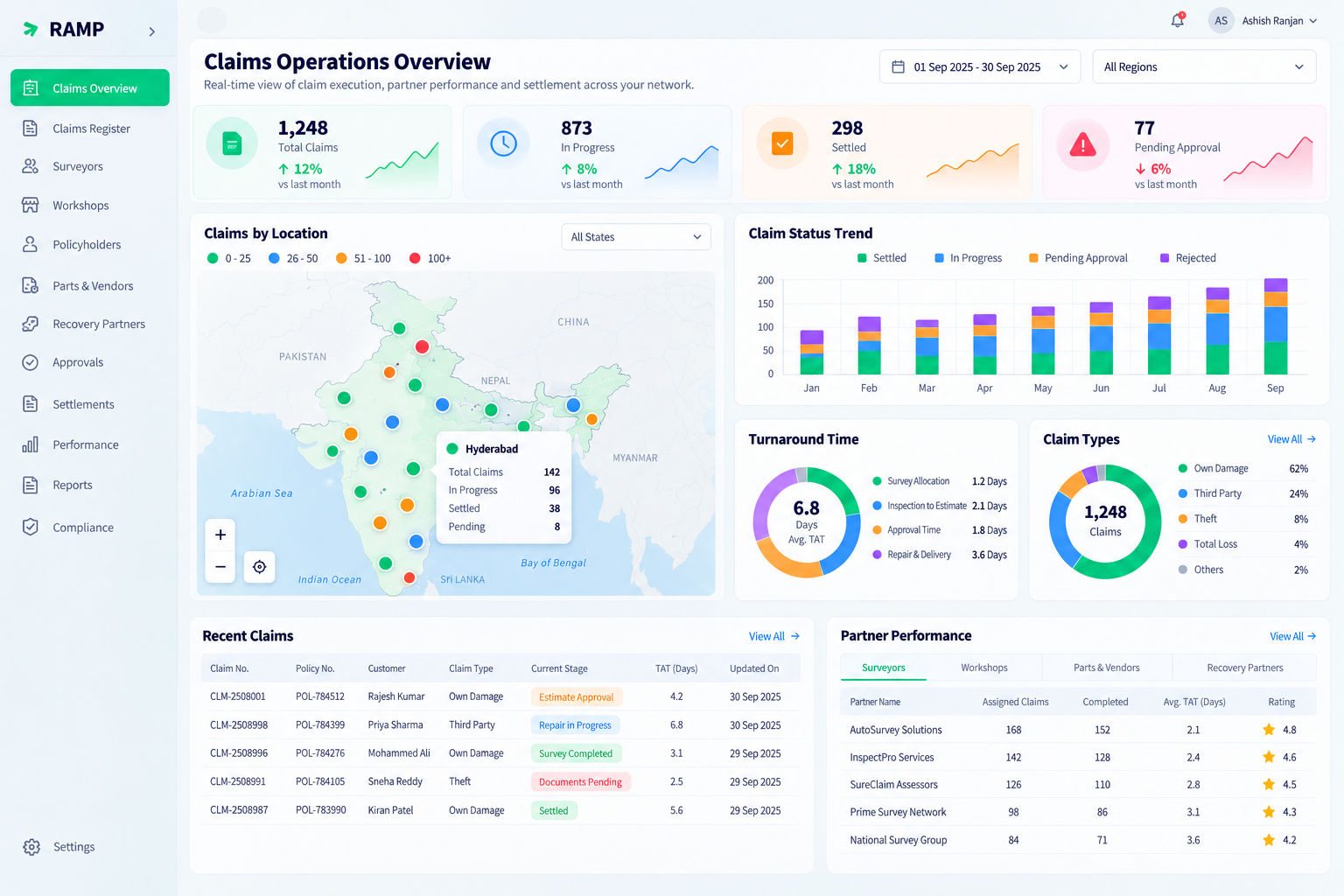Toggle the Rejected chart legend
This screenshot has height=896, width=1344.
(x=1187, y=258)
